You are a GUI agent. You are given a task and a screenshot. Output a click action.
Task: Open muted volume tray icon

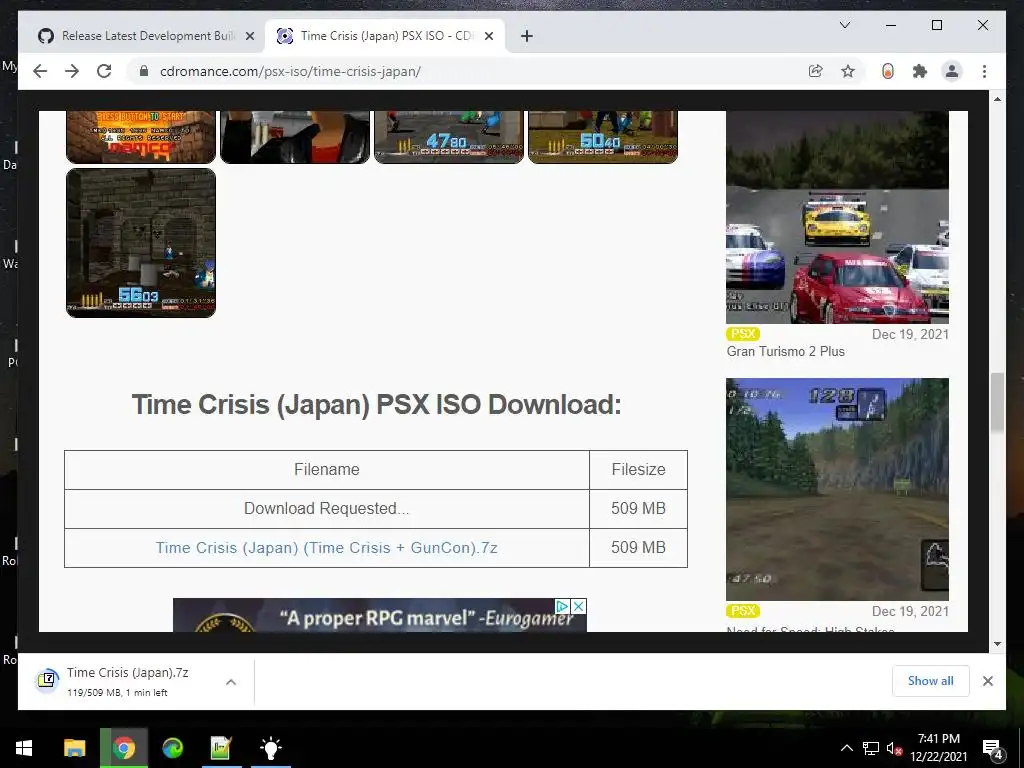click(x=894, y=748)
